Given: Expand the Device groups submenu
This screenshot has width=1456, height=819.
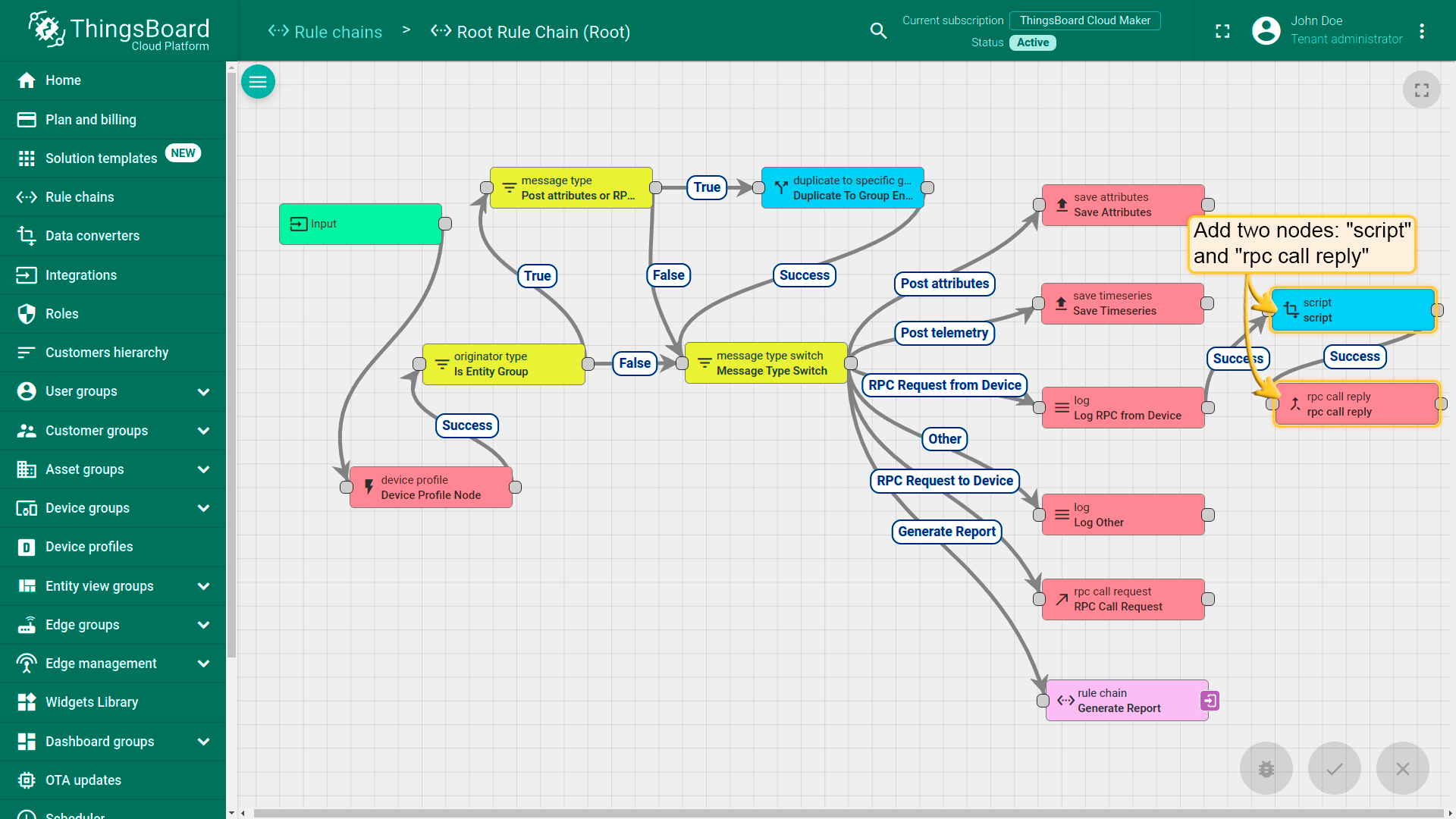Looking at the screenshot, I should (203, 508).
